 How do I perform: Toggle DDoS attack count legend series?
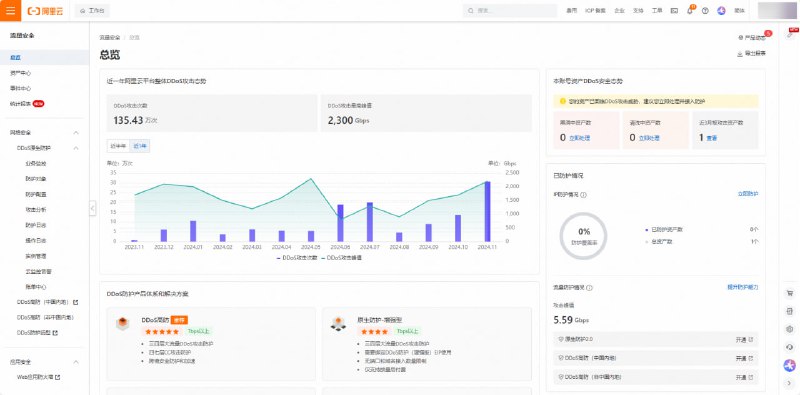tap(297, 258)
